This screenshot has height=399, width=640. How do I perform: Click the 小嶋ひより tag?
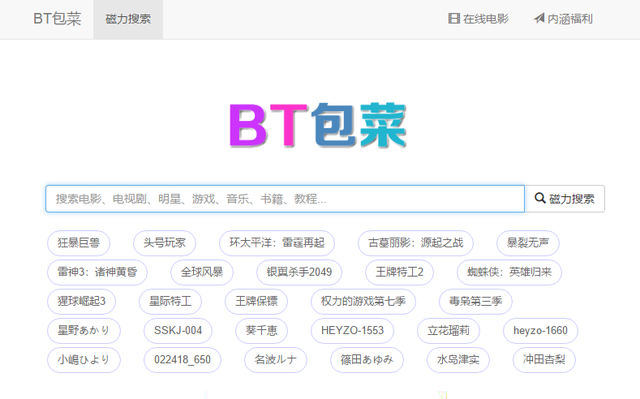[x=84, y=360]
